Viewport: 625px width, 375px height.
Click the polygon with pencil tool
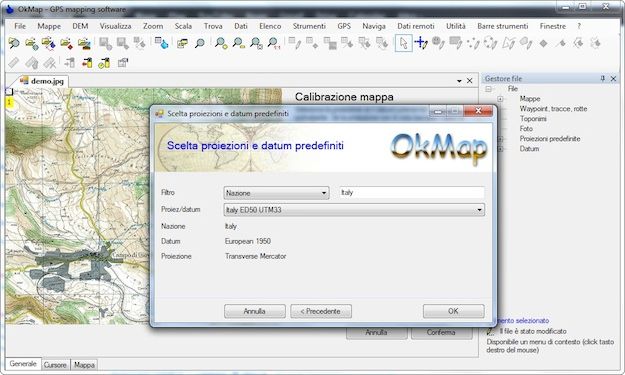tap(508, 43)
